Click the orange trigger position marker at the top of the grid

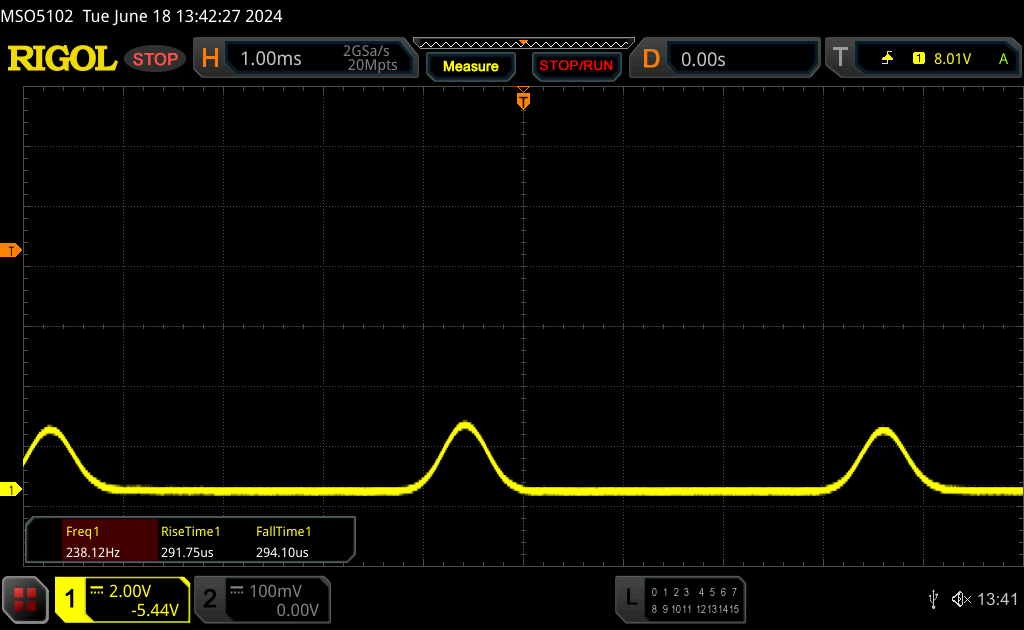[x=523, y=99]
